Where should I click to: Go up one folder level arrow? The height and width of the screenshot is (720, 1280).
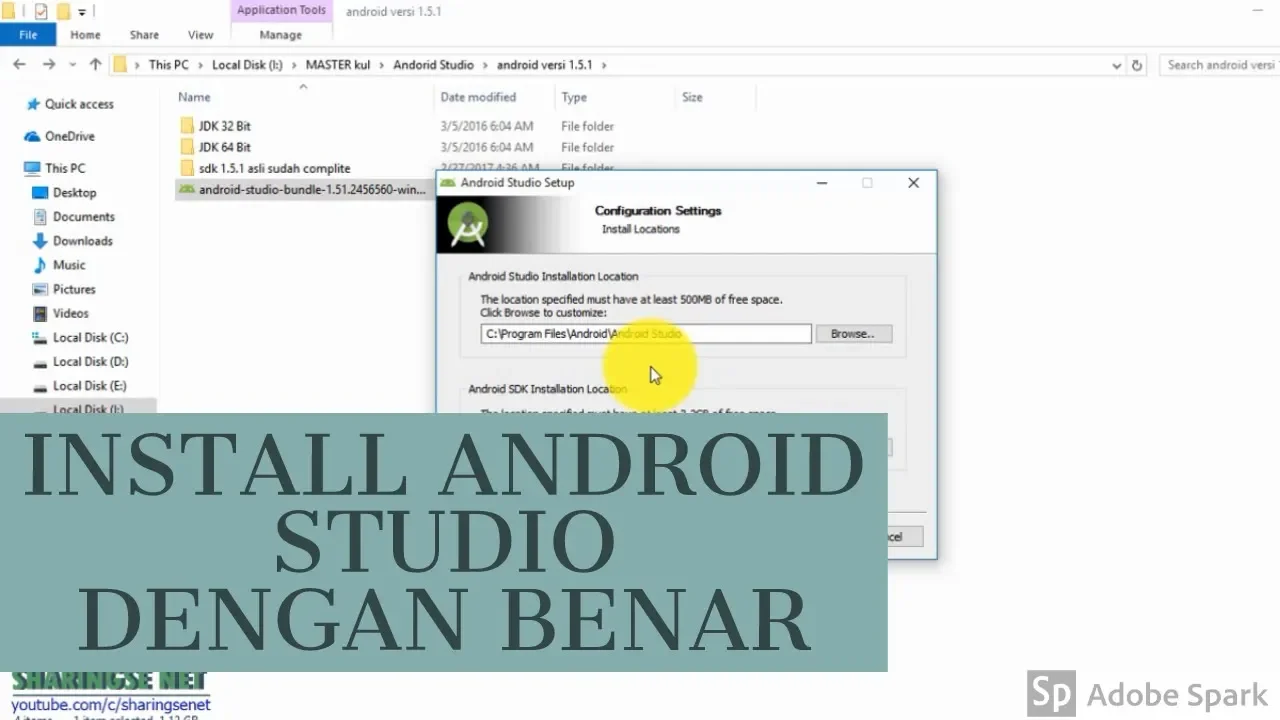click(95, 64)
